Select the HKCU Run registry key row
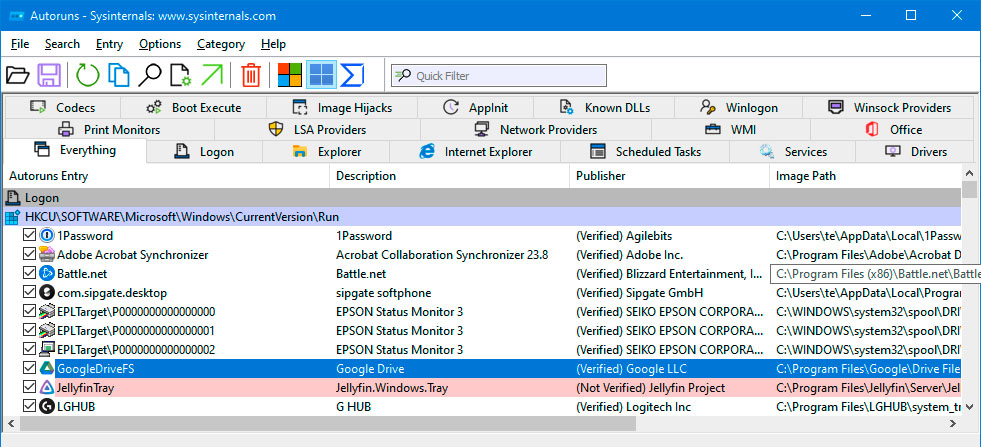Viewport: 981px width, 447px height. point(482,217)
